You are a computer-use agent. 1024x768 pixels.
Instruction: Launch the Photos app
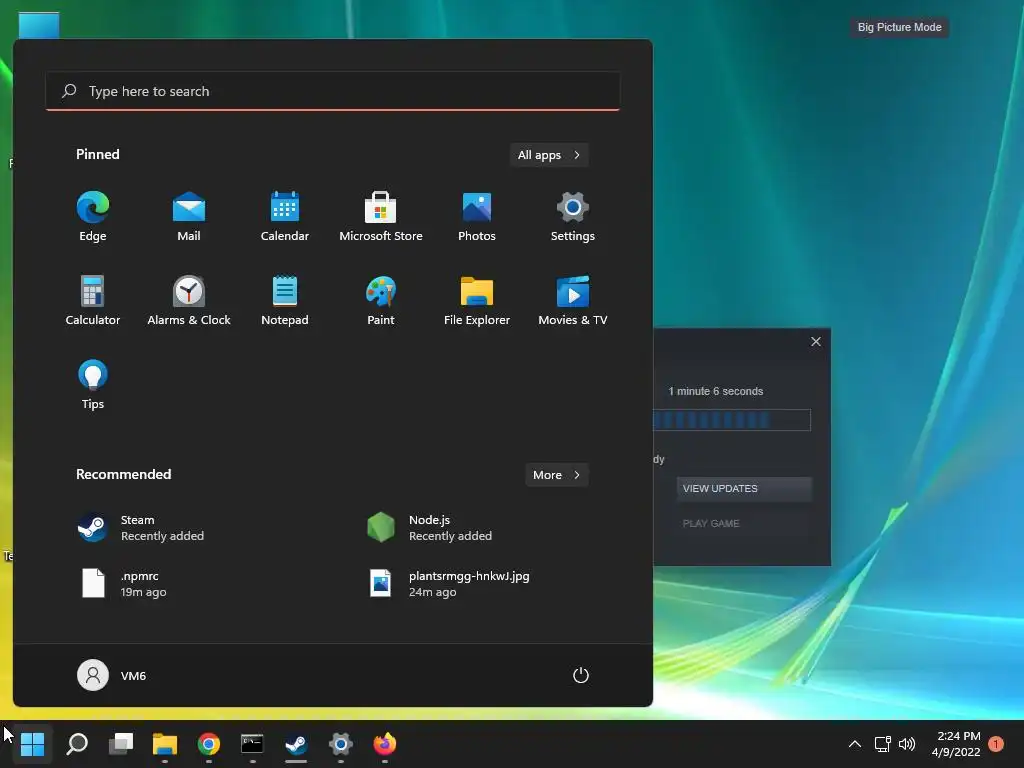(477, 217)
